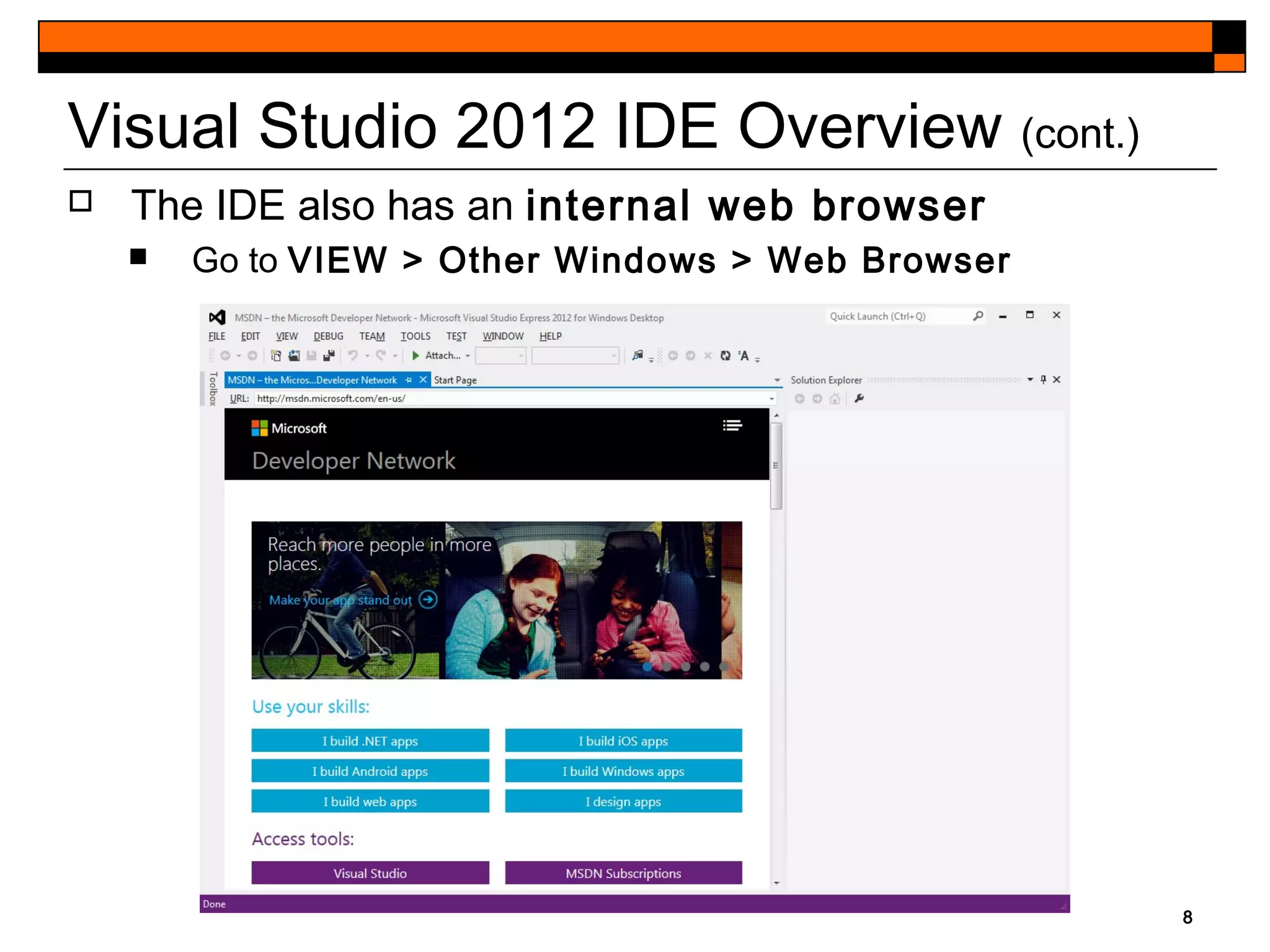Open the Redo history dropdown arrow
Screen dimensions: 1270x952
(395, 356)
